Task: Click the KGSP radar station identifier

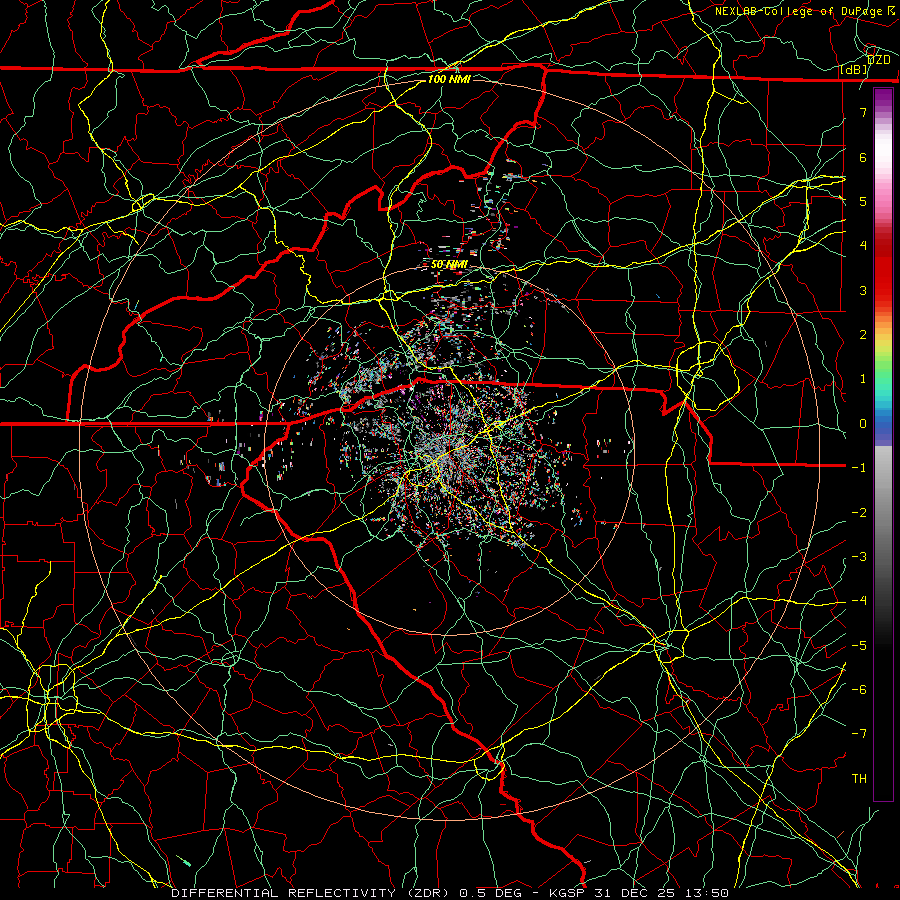Action: 567,893
